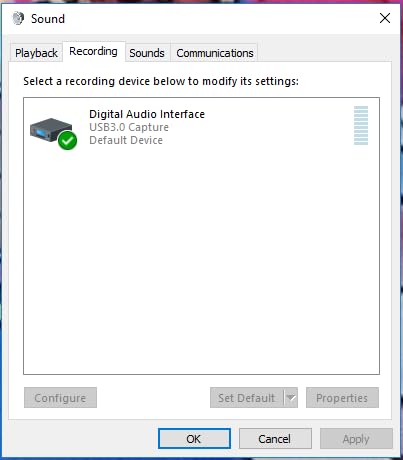Go to the Communications tab
The width and height of the screenshot is (403, 460).
tap(215, 53)
